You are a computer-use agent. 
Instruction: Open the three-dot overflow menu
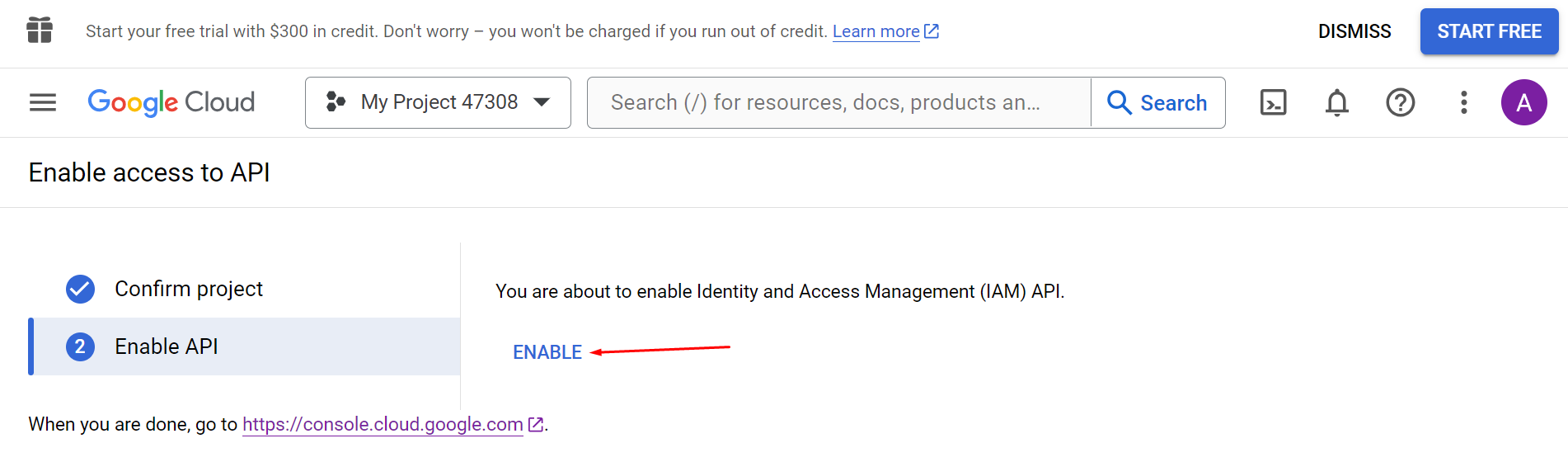[1463, 102]
